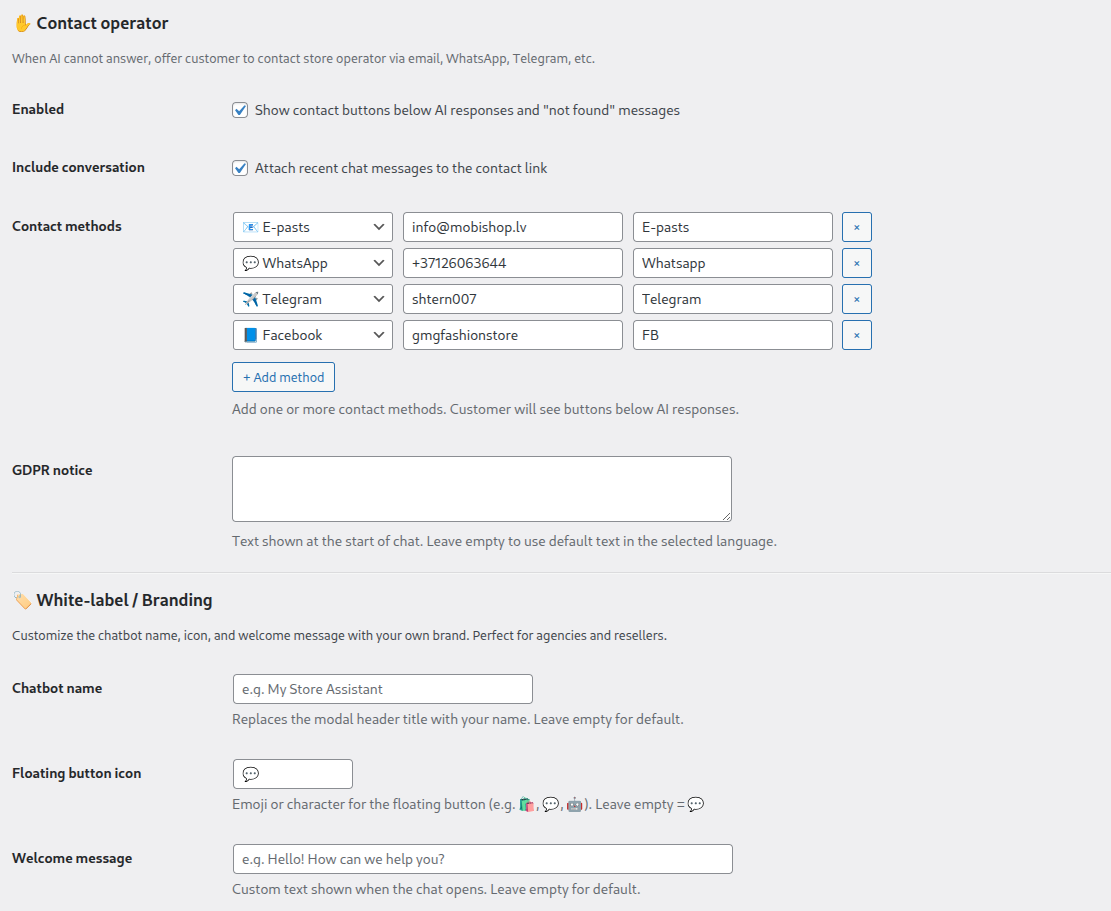Edit the shtern007 Telegram username field
The width and height of the screenshot is (1111, 911).
tap(512, 300)
